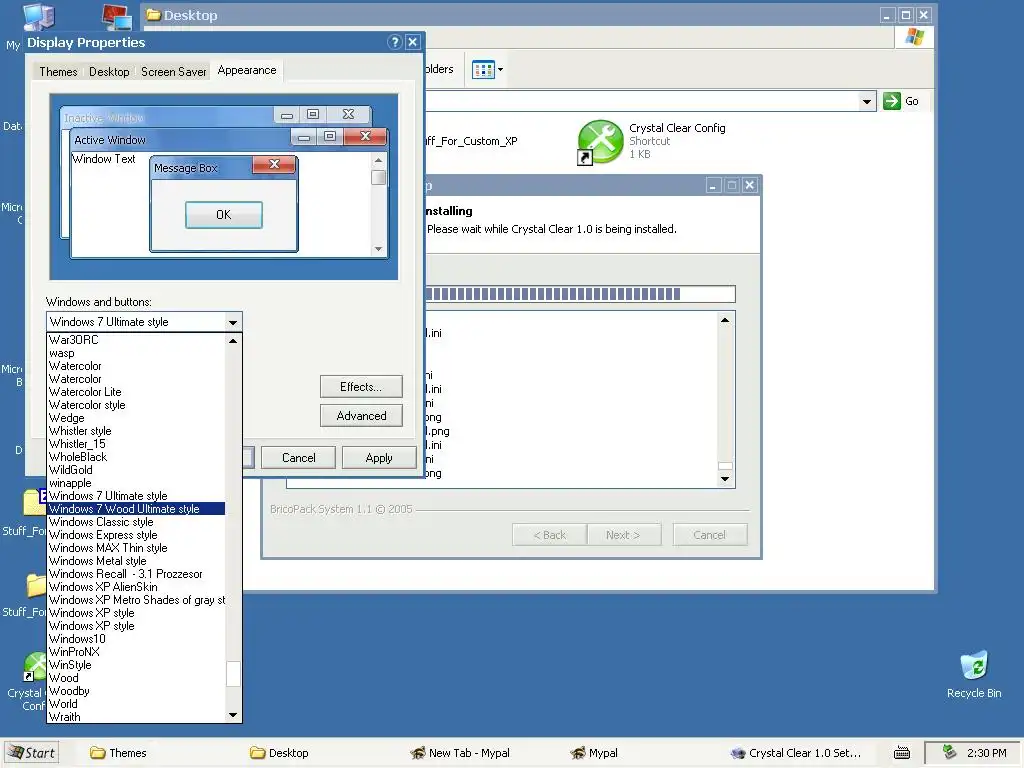Click the OK button in preview Message Box
The width and height of the screenshot is (1024, 768).
[x=223, y=215]
